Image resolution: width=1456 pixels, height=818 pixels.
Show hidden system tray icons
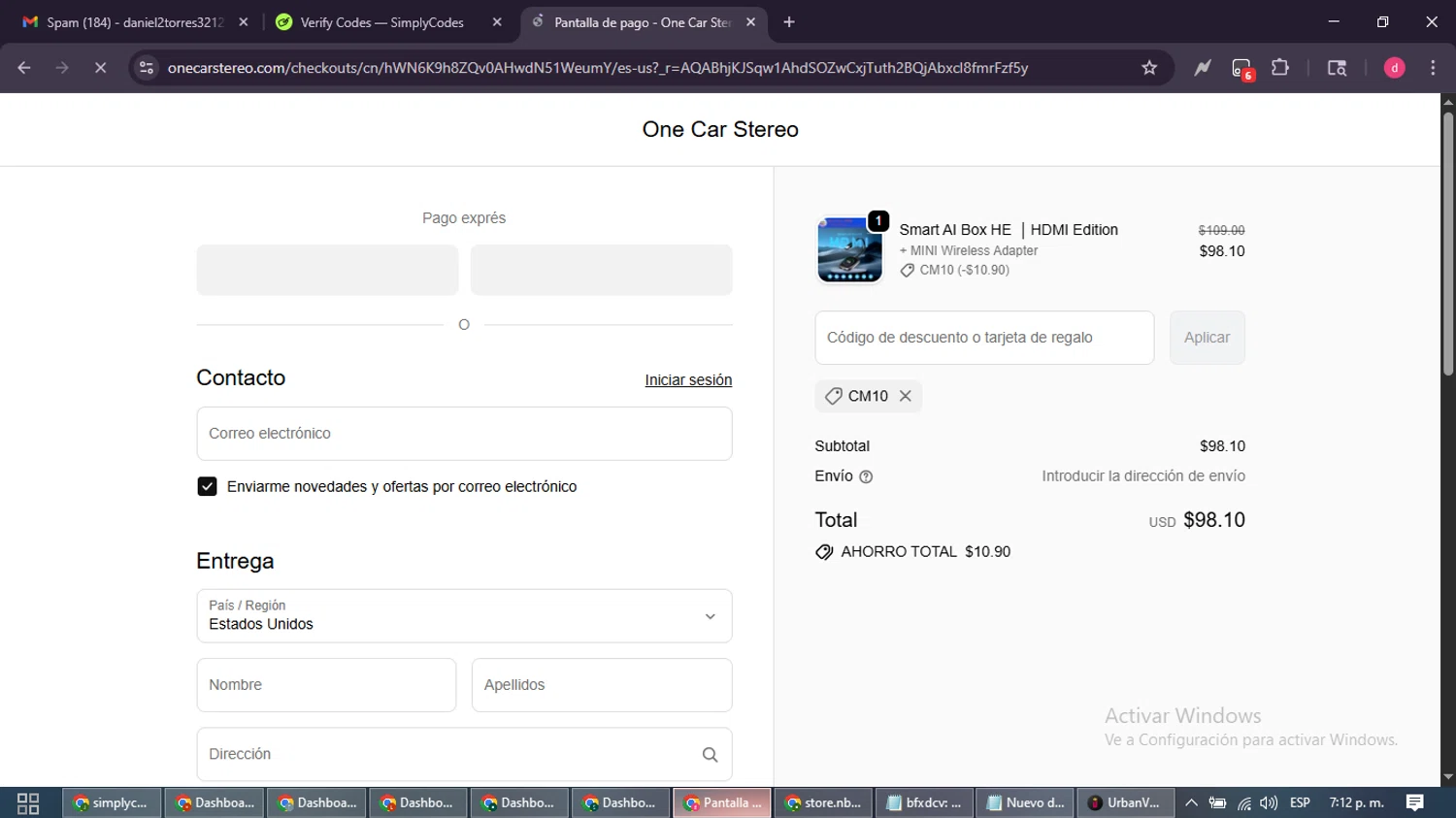point(1191,803)
